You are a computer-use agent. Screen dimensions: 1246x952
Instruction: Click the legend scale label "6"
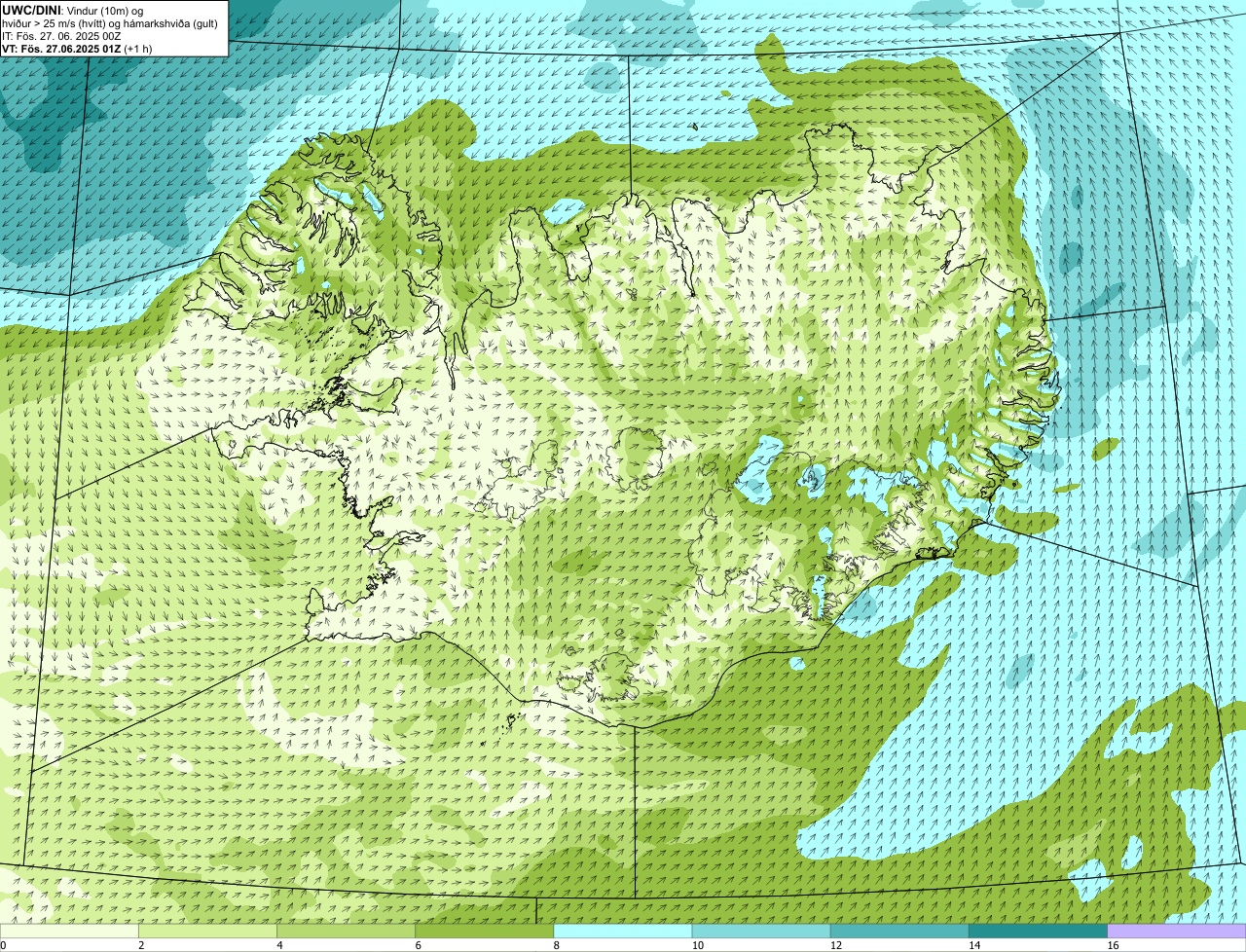[418, 945]
